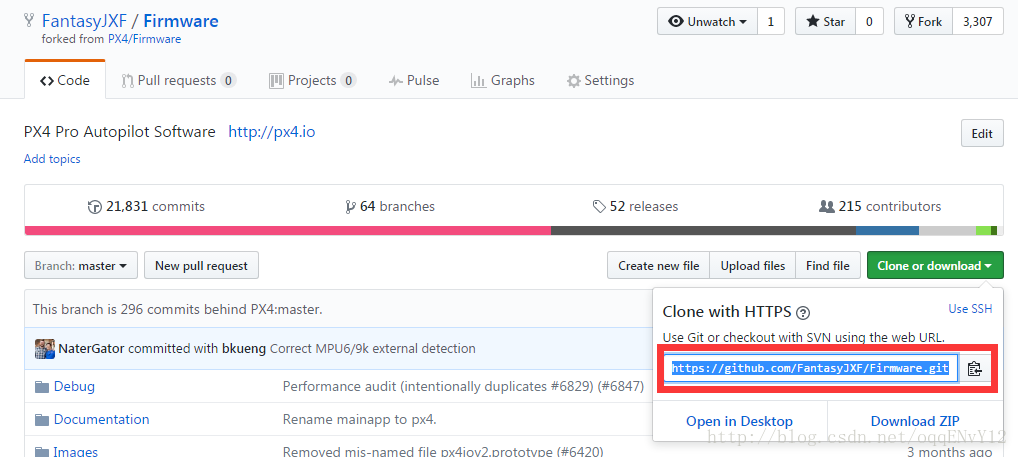Click the Edit description button

pyautogui.click(x=982, y=134)
